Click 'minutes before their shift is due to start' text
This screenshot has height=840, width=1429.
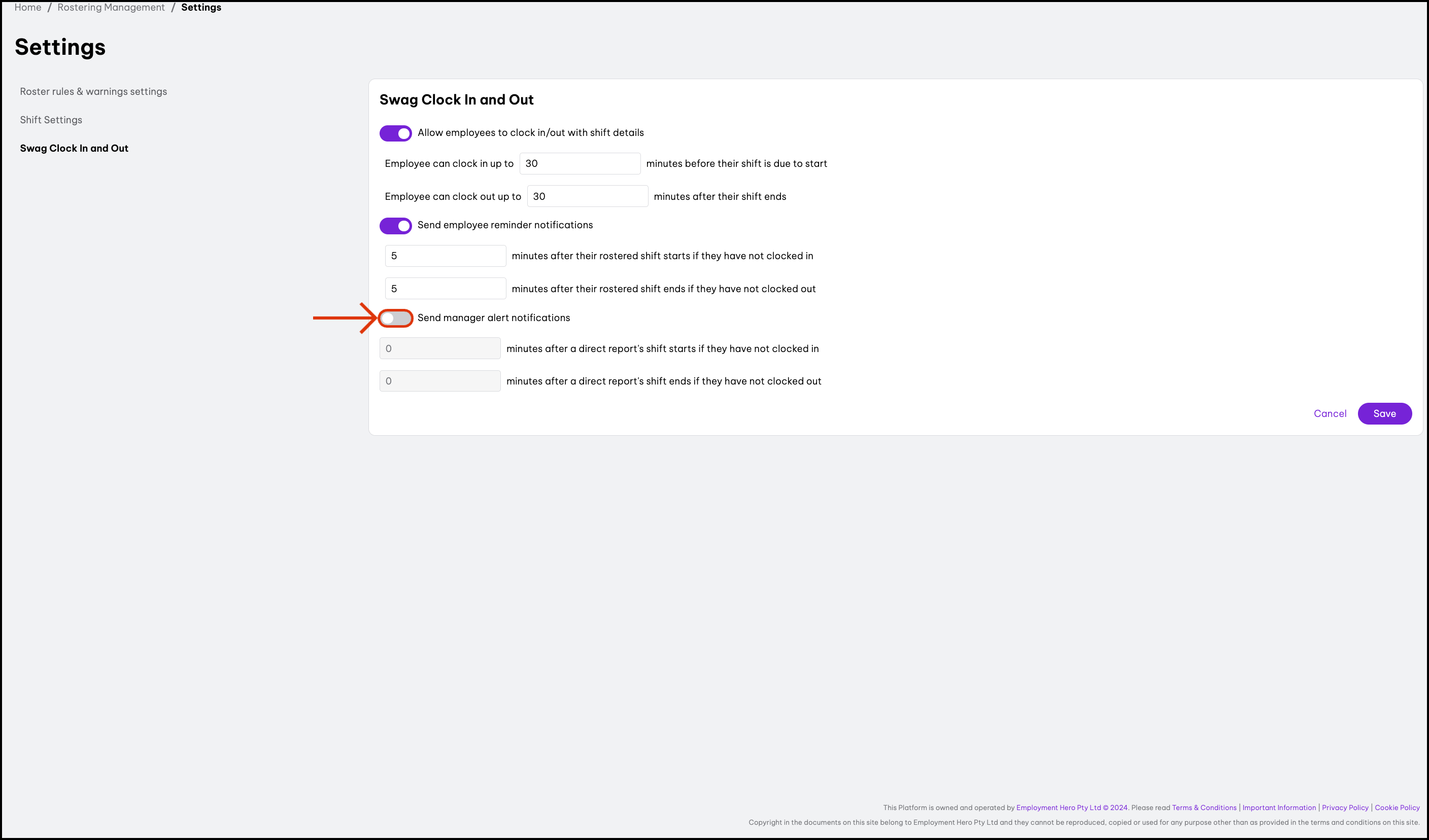point(737,164)
